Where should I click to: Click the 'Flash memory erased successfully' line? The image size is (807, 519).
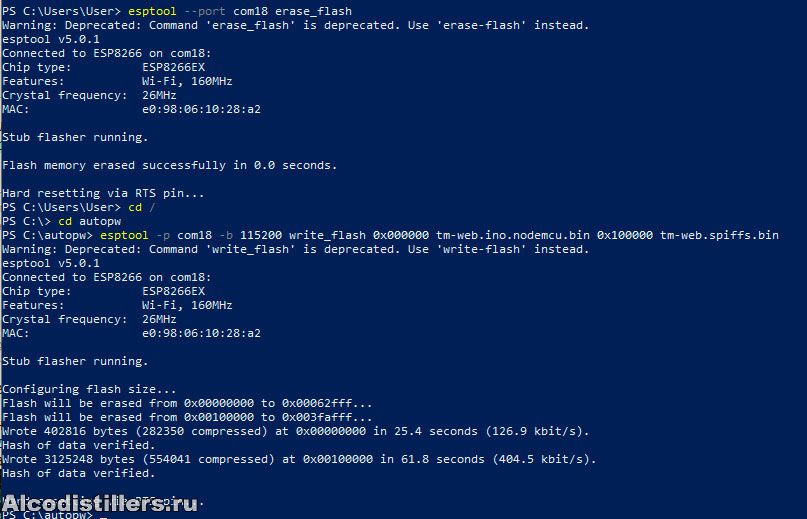coord(169,165)
